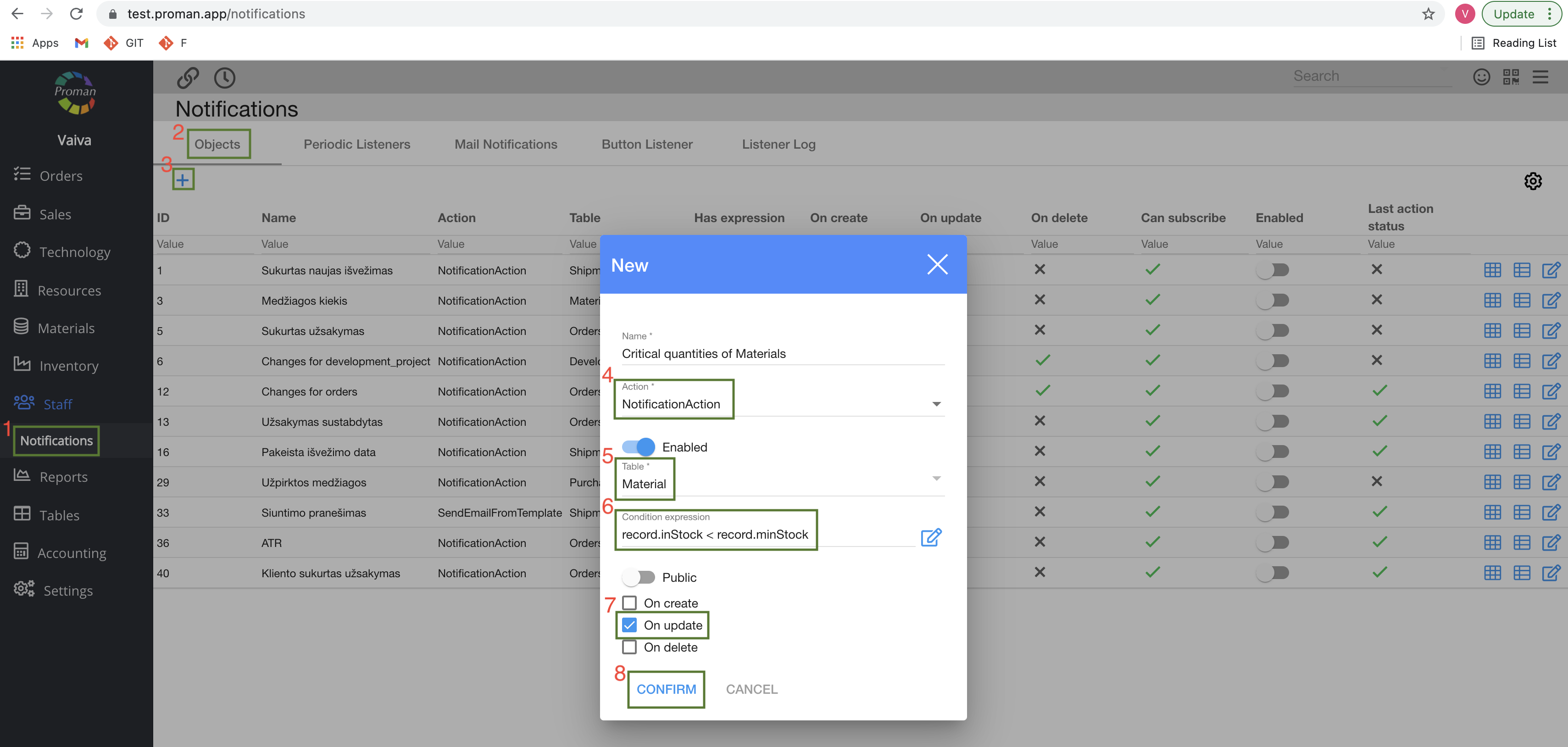Open table settings gear icon
The image size is (1568, 747).
click(x=1532, y=181)
